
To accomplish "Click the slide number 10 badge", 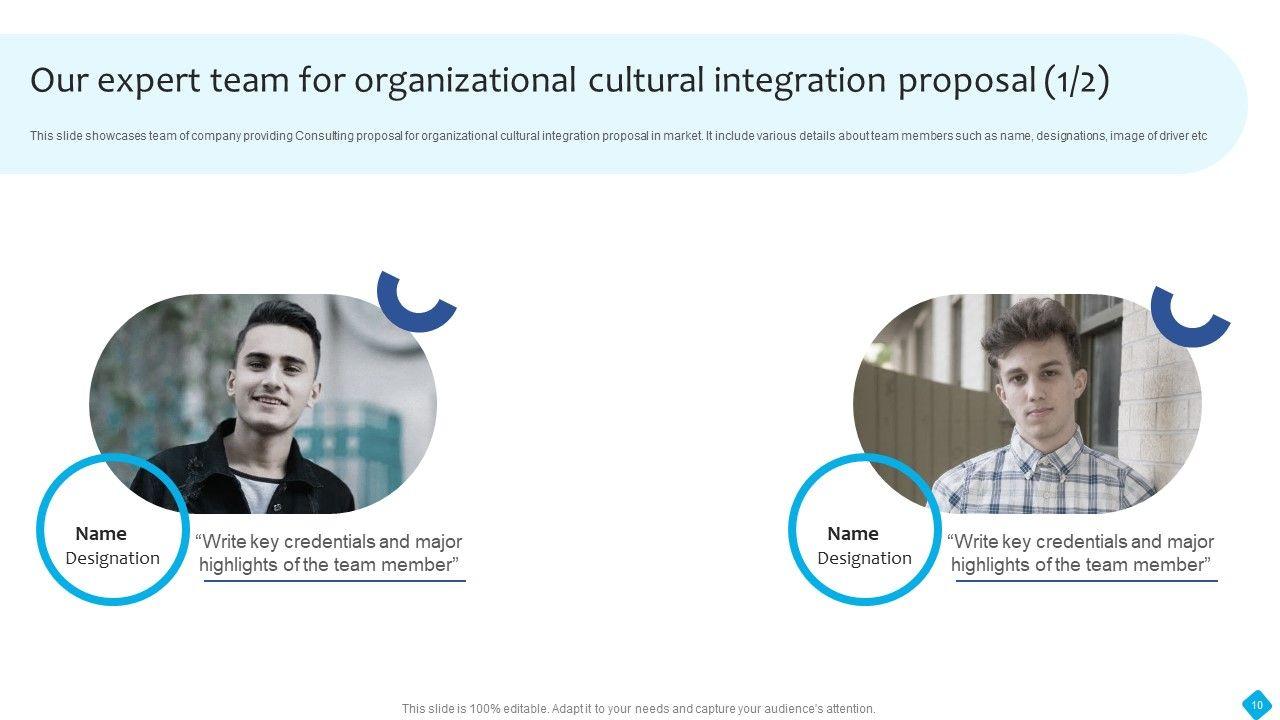I will click(x=1257, y=705).
